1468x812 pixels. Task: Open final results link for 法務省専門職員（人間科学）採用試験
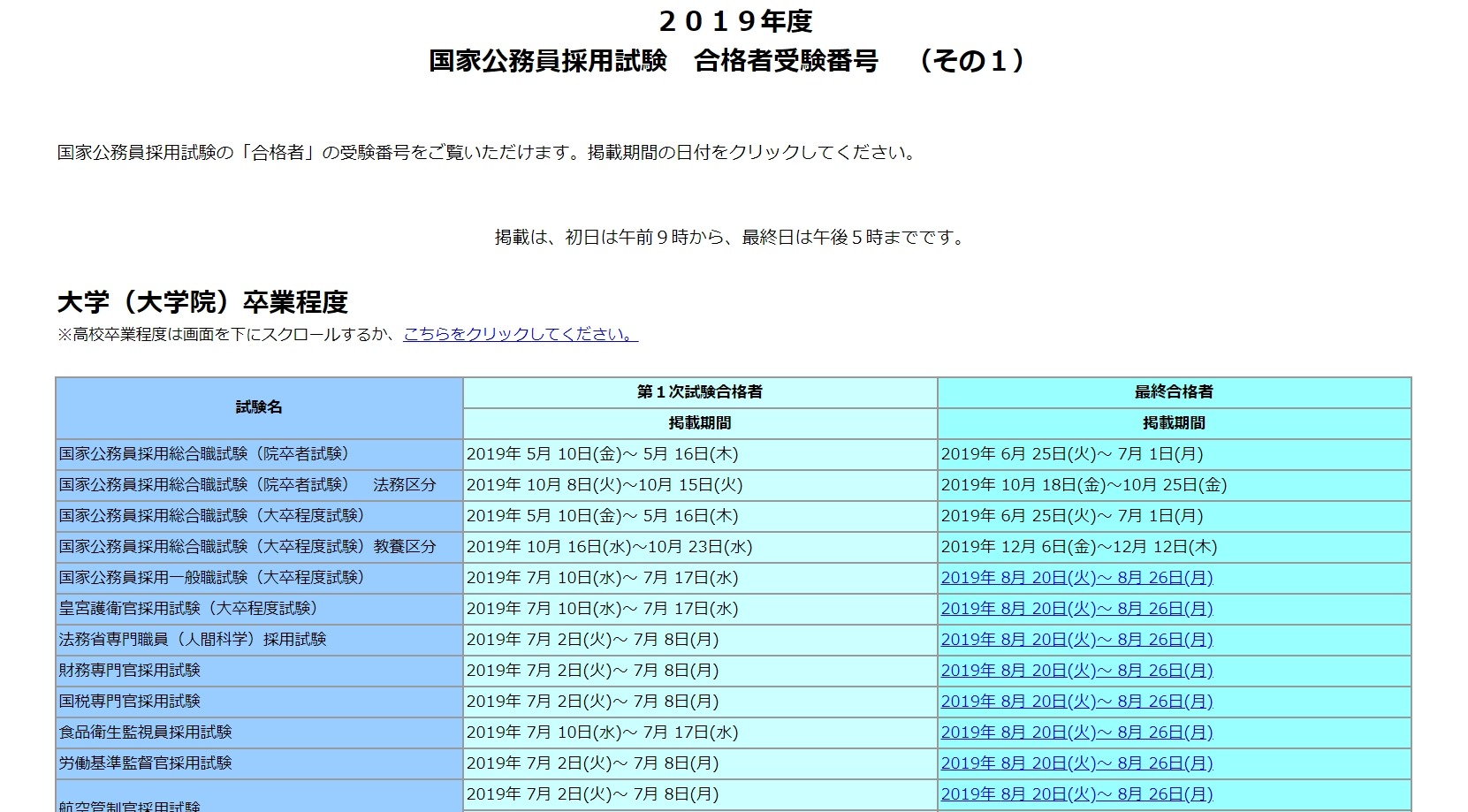(1076, 640)
